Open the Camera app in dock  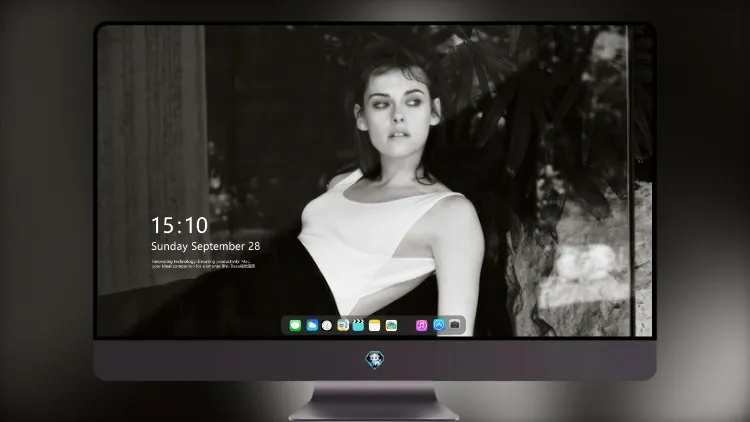(x=455, y=325)
